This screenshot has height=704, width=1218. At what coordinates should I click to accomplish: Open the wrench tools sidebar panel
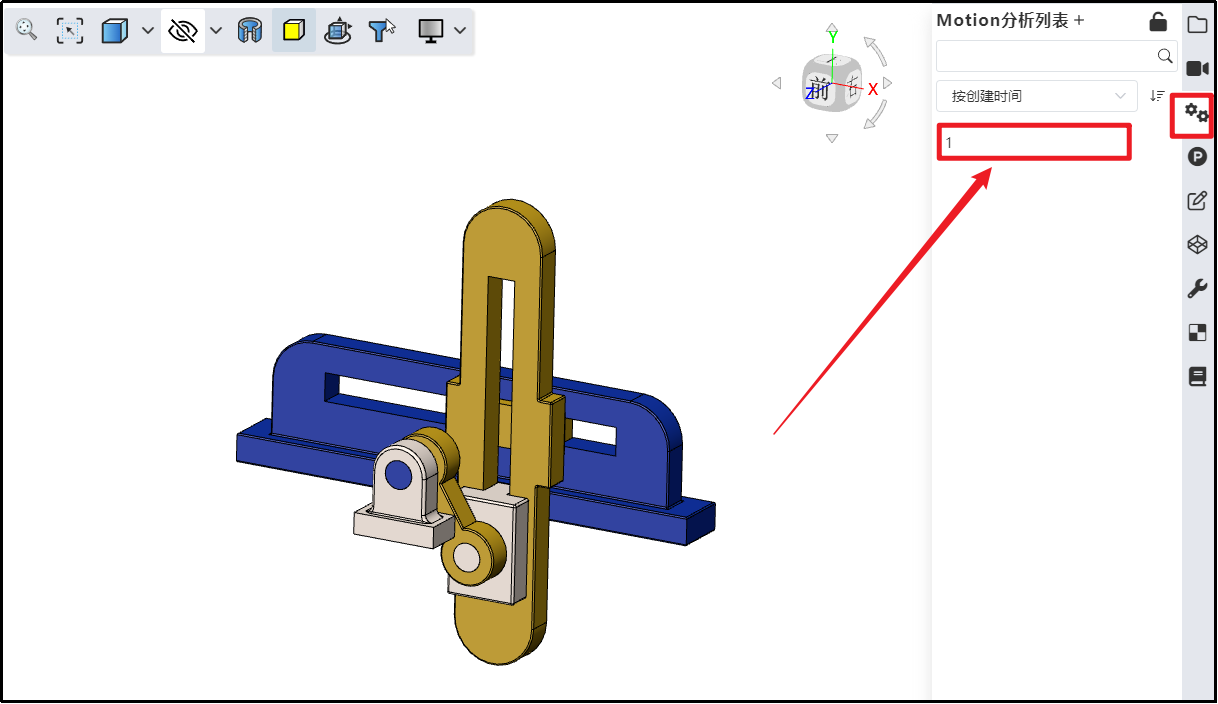1197,289
